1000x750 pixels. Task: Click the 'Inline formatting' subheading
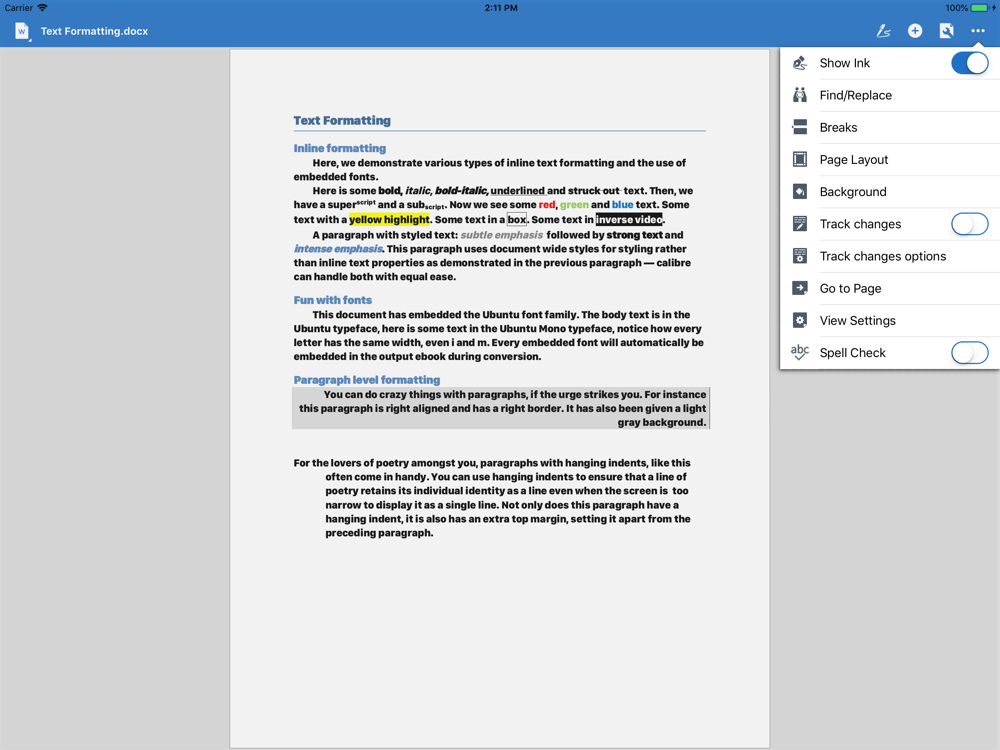point(339,148)
